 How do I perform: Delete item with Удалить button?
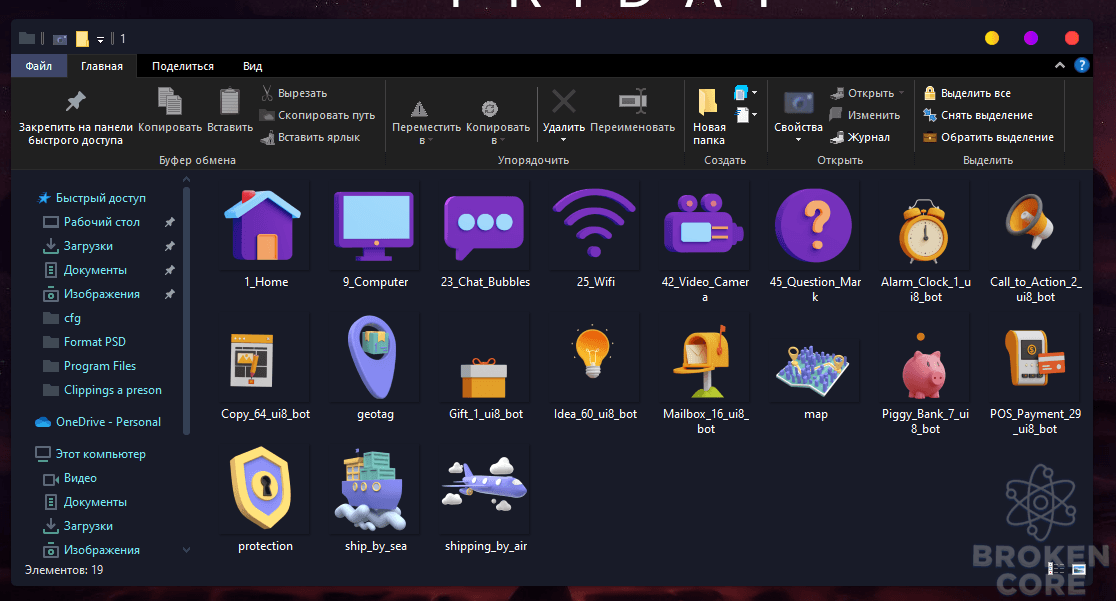coord(564,114)
